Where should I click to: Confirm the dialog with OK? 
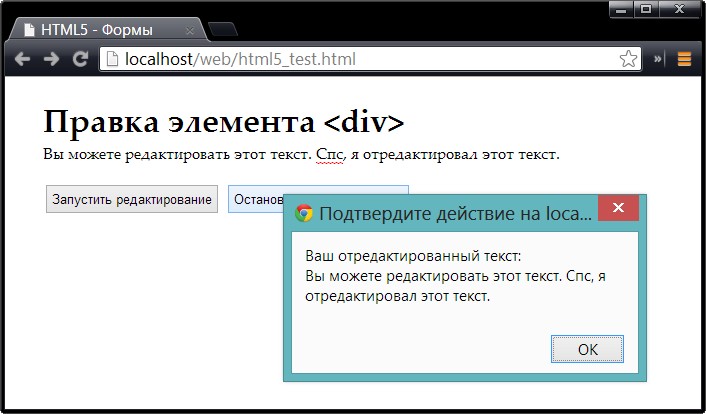[x=588, y=349]
